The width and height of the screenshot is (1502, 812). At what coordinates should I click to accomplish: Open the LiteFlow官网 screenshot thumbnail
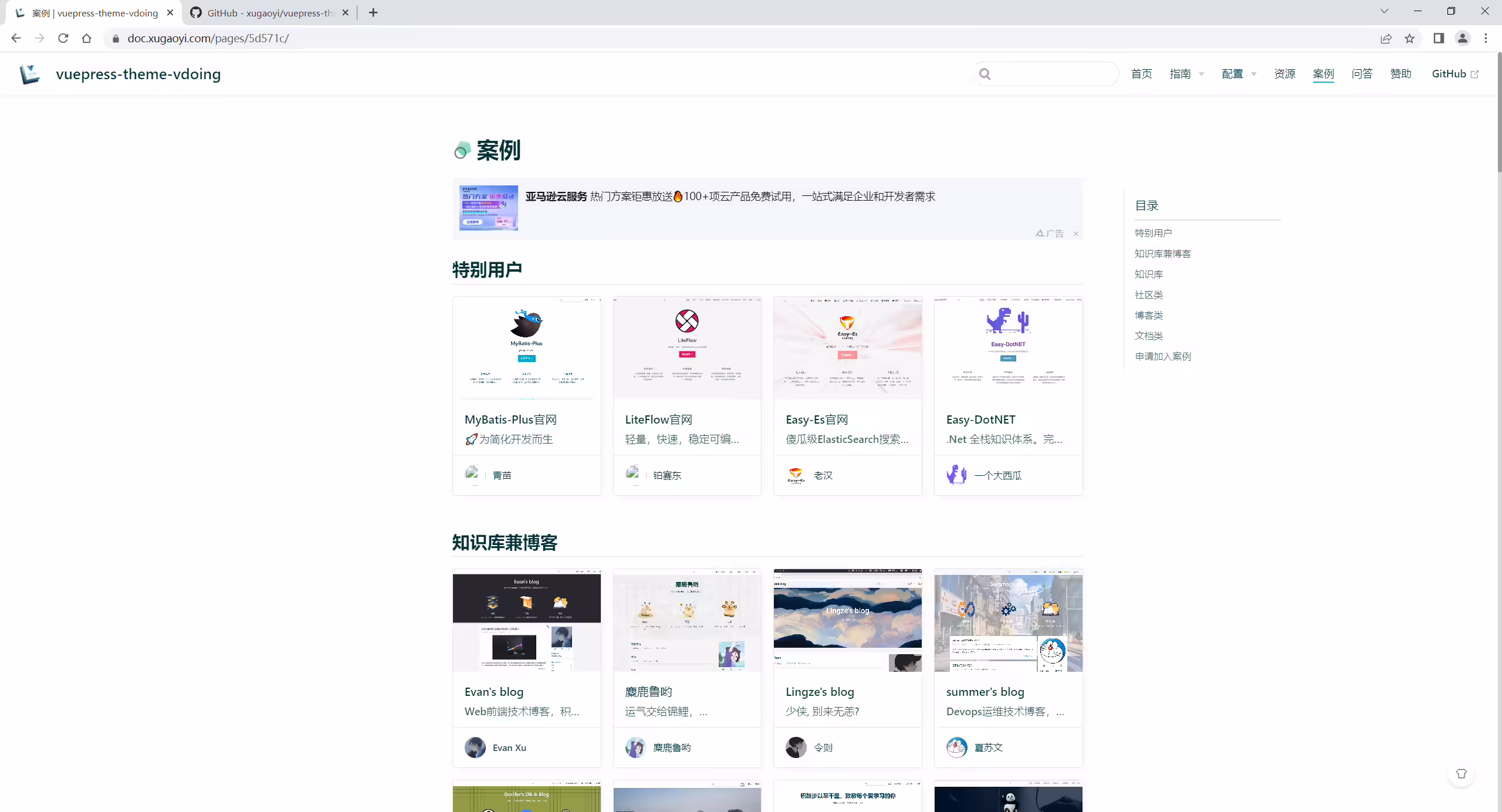pyautogui.click(x=687, y=348)
